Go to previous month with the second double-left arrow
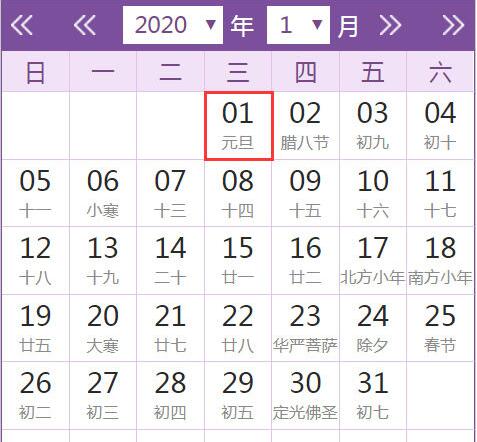Image resolution: width=477 pixels, height=442 pixels. coord(85,25)
